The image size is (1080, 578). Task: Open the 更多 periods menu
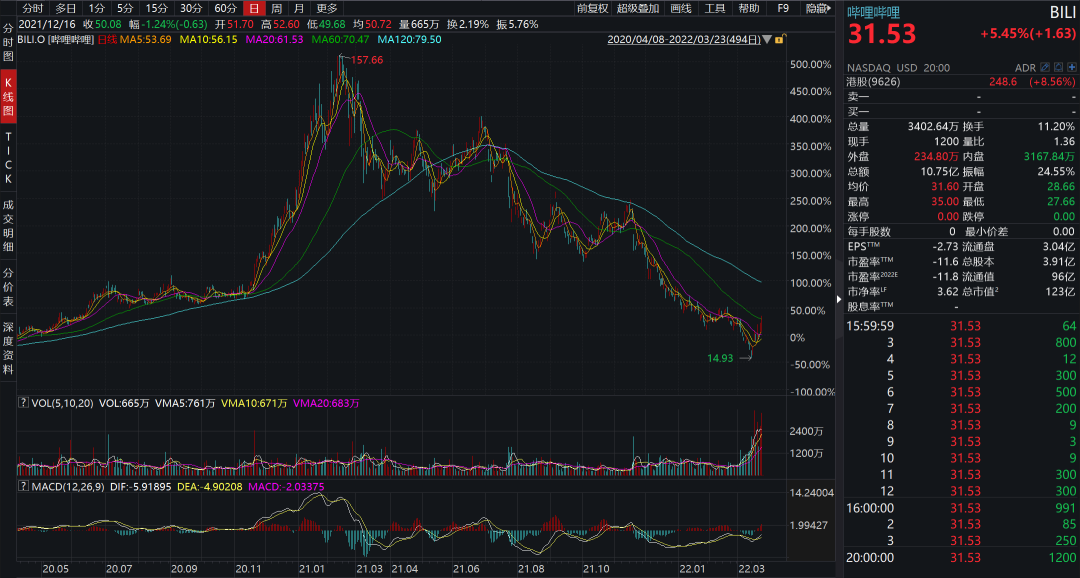[x=326, y=8]
